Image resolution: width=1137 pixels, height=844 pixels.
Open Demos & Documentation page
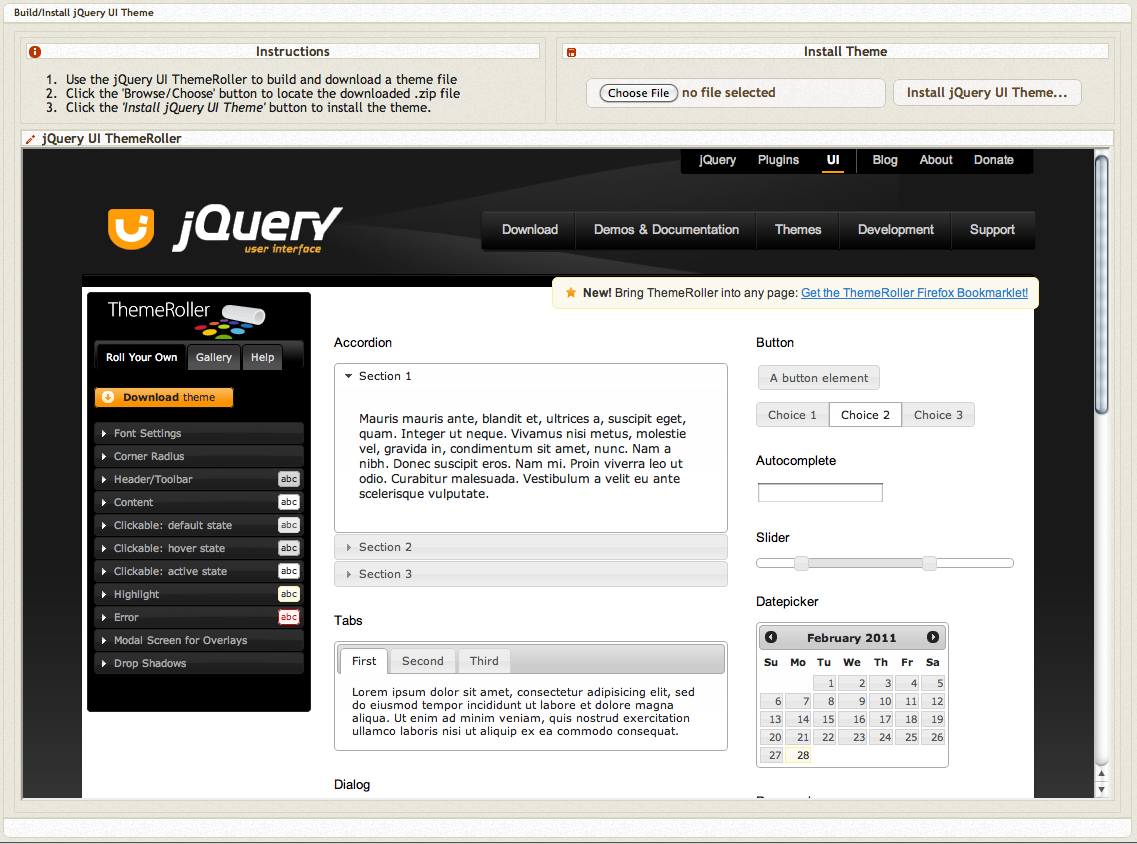[x=666, y=230]
